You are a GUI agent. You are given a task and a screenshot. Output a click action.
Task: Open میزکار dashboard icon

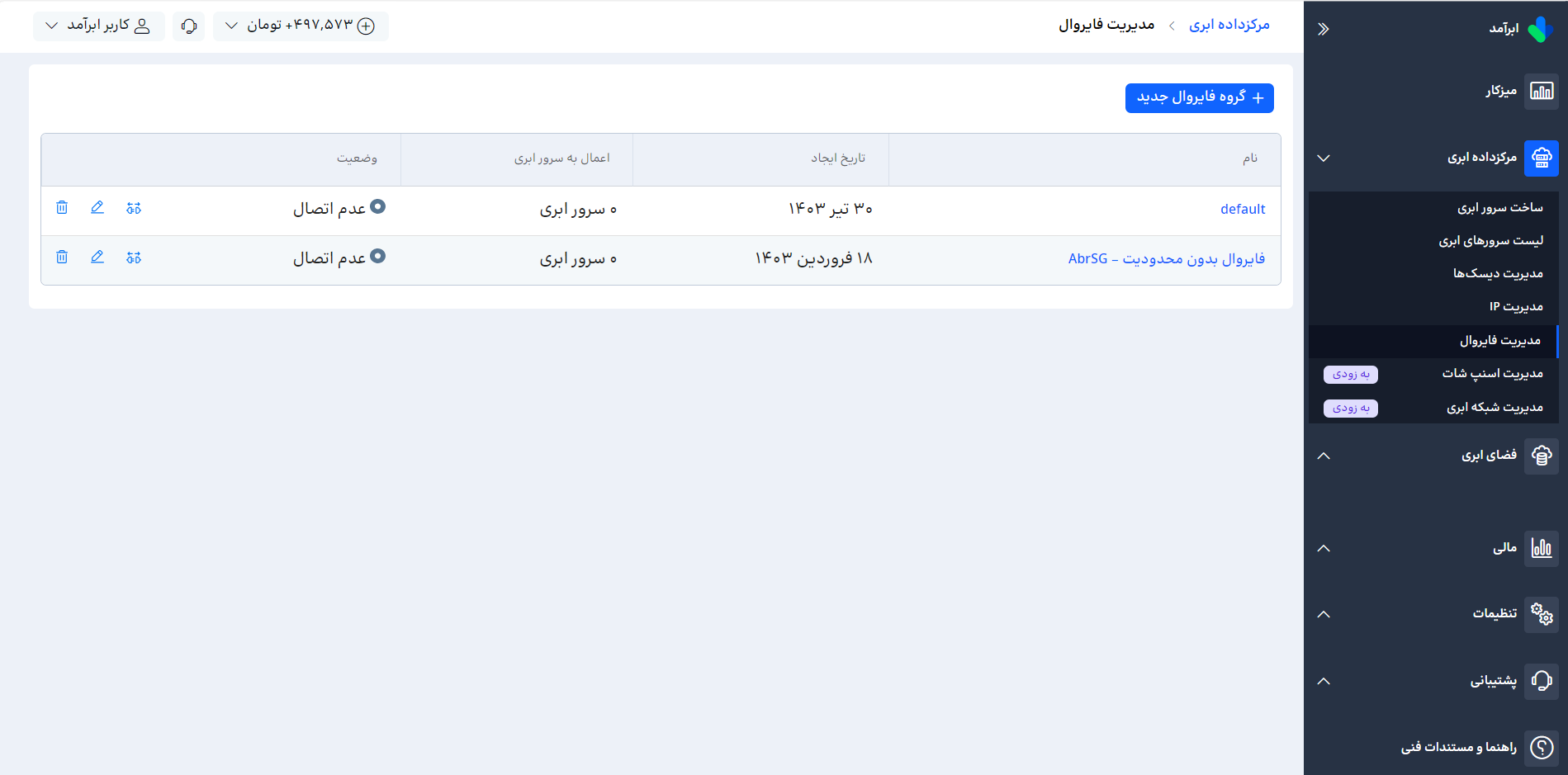coord(1542,91)
